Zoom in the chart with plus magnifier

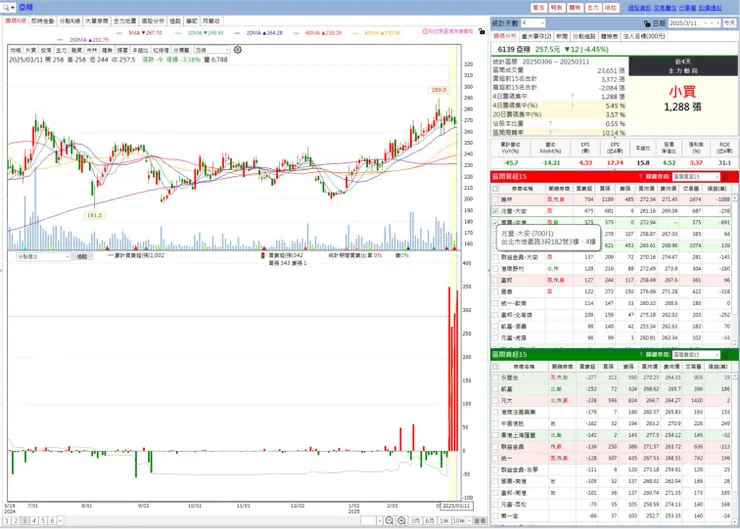[402, 521]
